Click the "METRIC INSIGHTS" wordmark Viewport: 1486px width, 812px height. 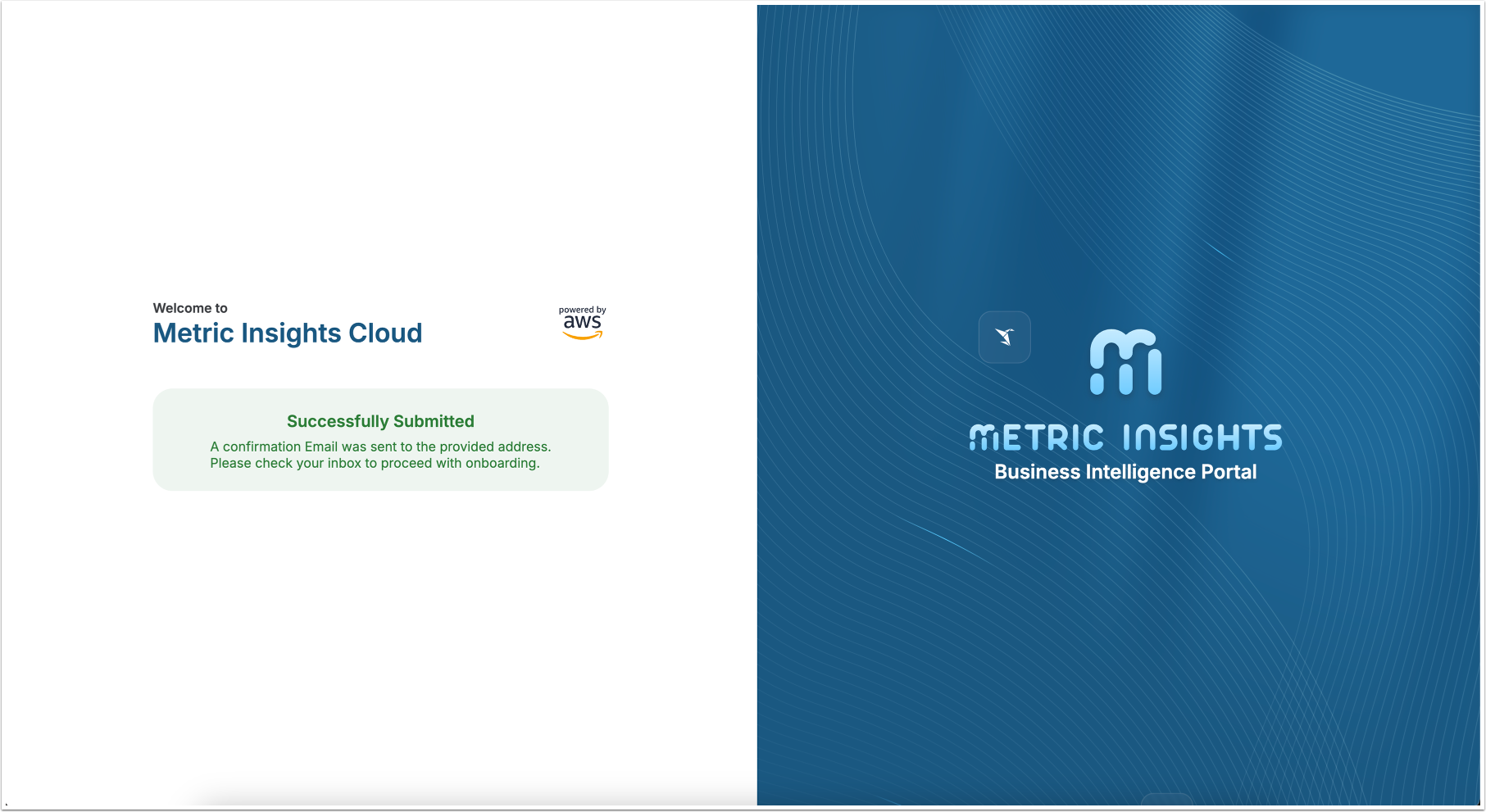[1125, 438]
